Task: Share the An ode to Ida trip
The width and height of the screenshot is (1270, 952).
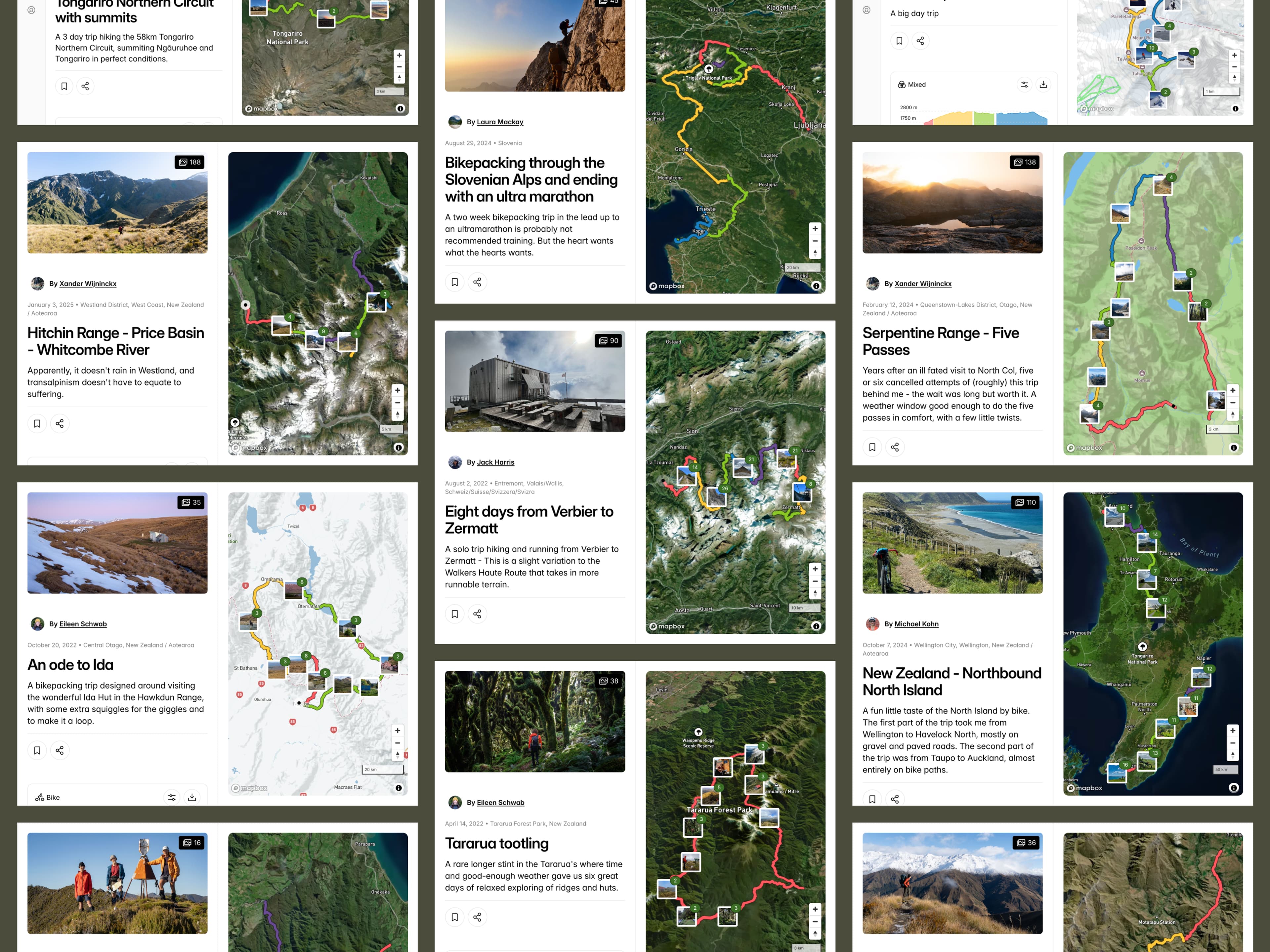Action: coord(60,750)
